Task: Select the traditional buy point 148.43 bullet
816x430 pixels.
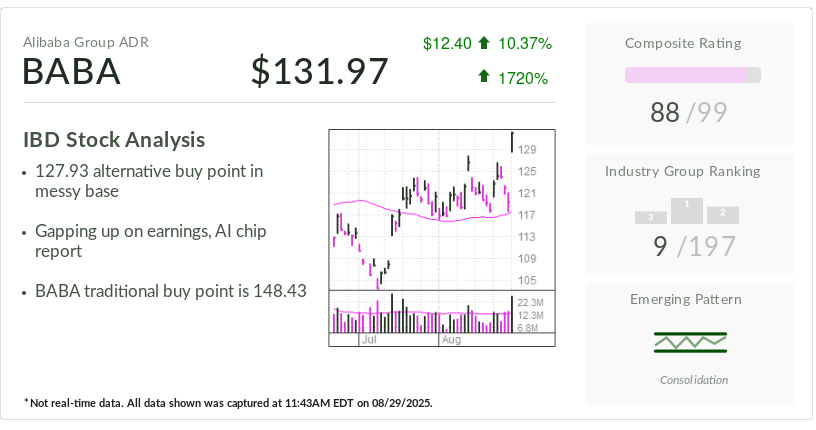Action: (x=170, y=292)
